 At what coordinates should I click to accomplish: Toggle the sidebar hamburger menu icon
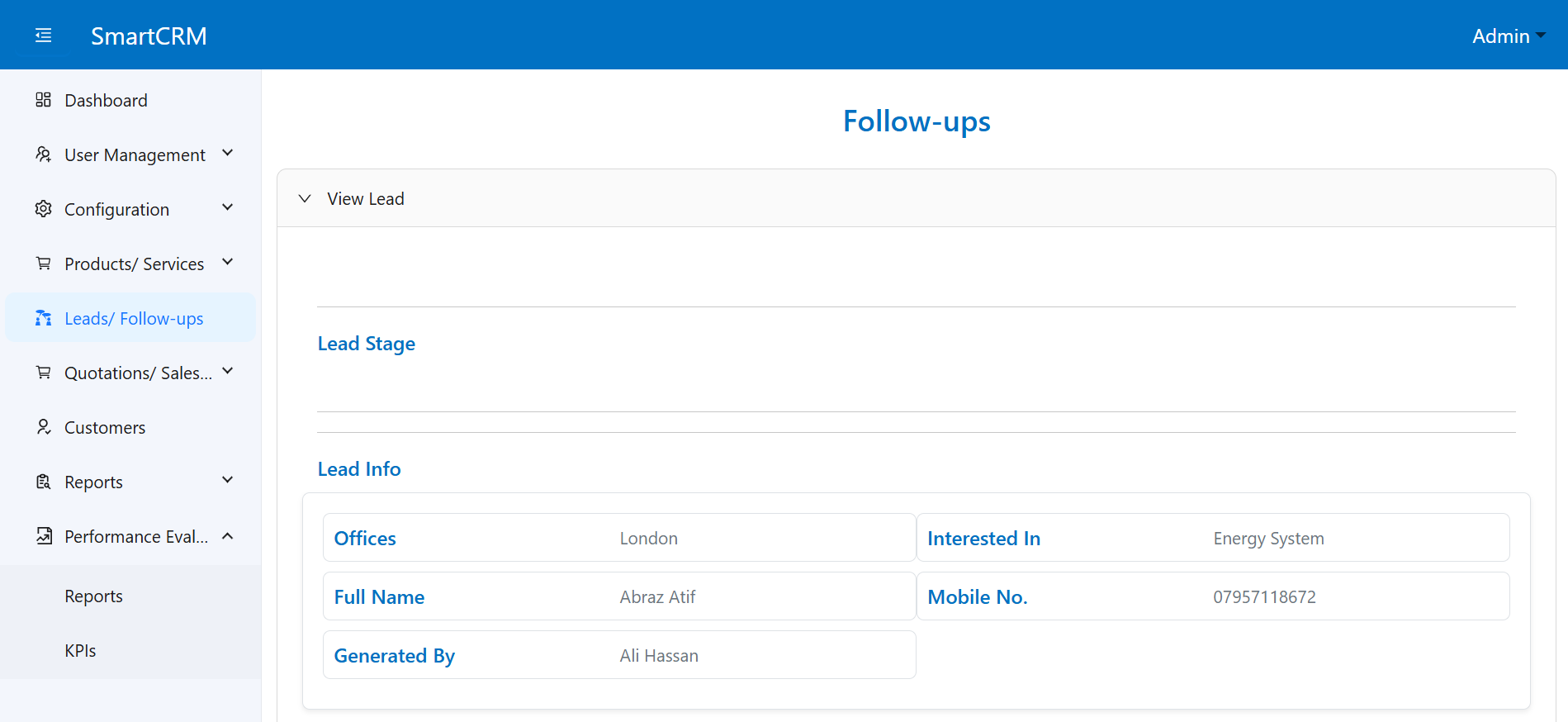pos(43,36)
